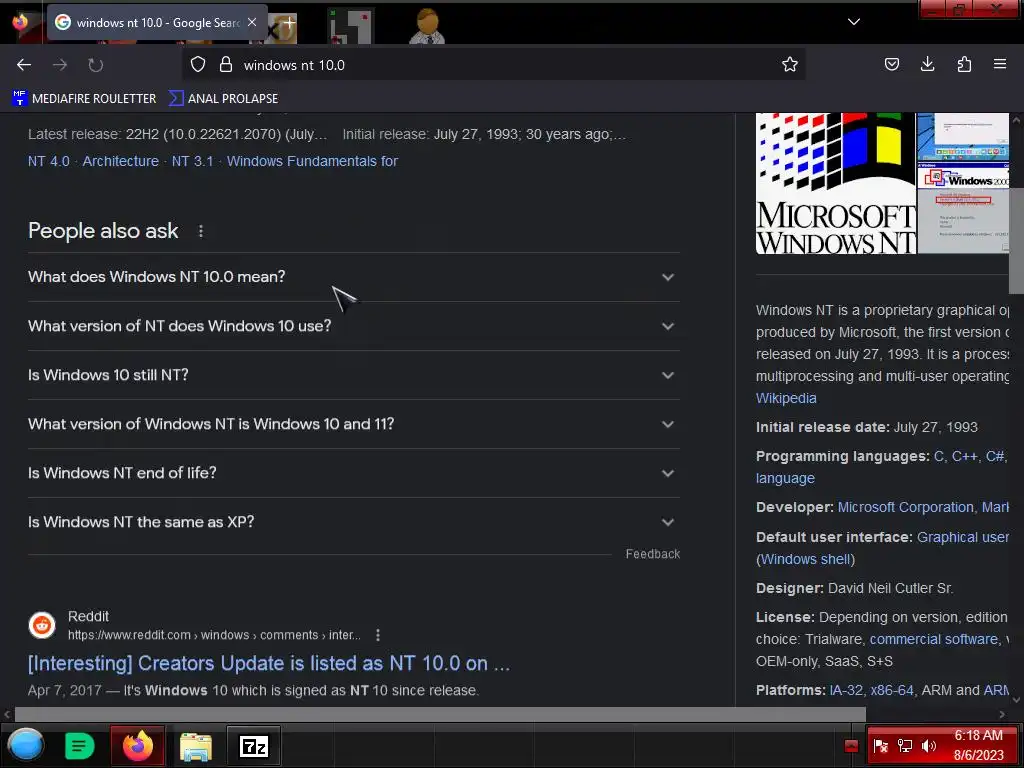This screenshot has height=768, width=1024.
Task: Reload the current page
Action: (95, 65)
